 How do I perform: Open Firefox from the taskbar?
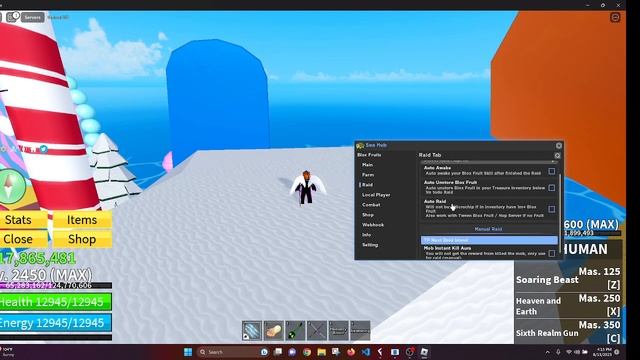pos(351,352)
